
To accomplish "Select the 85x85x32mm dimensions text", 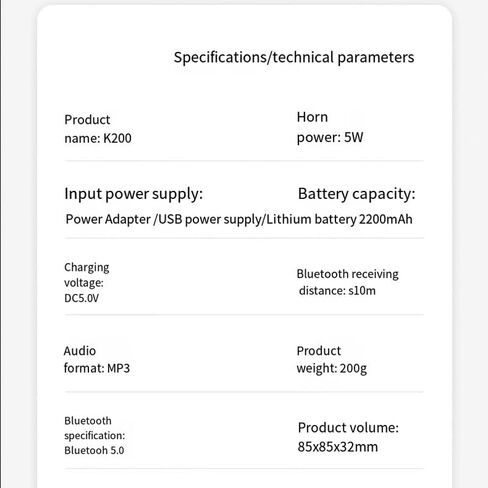I will [x=338, y=447].
